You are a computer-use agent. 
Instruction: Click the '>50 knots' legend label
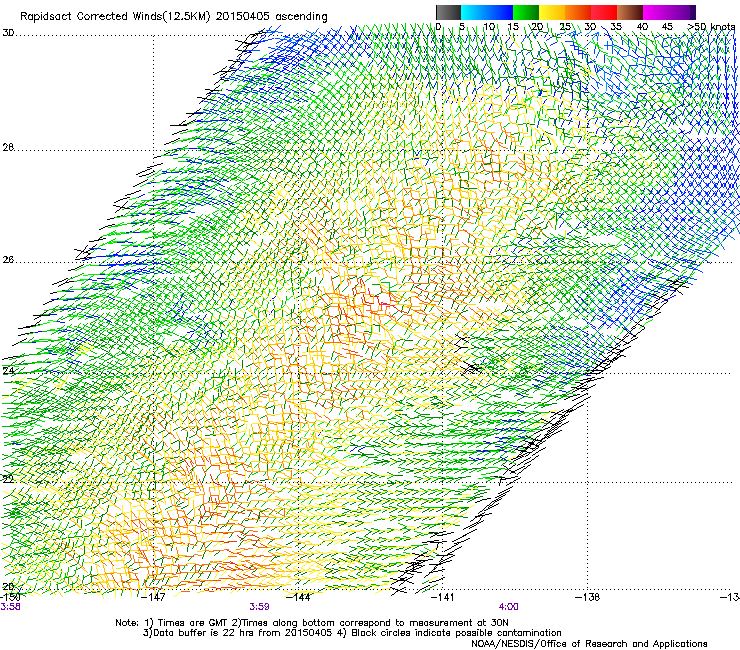tap(711, 27)
